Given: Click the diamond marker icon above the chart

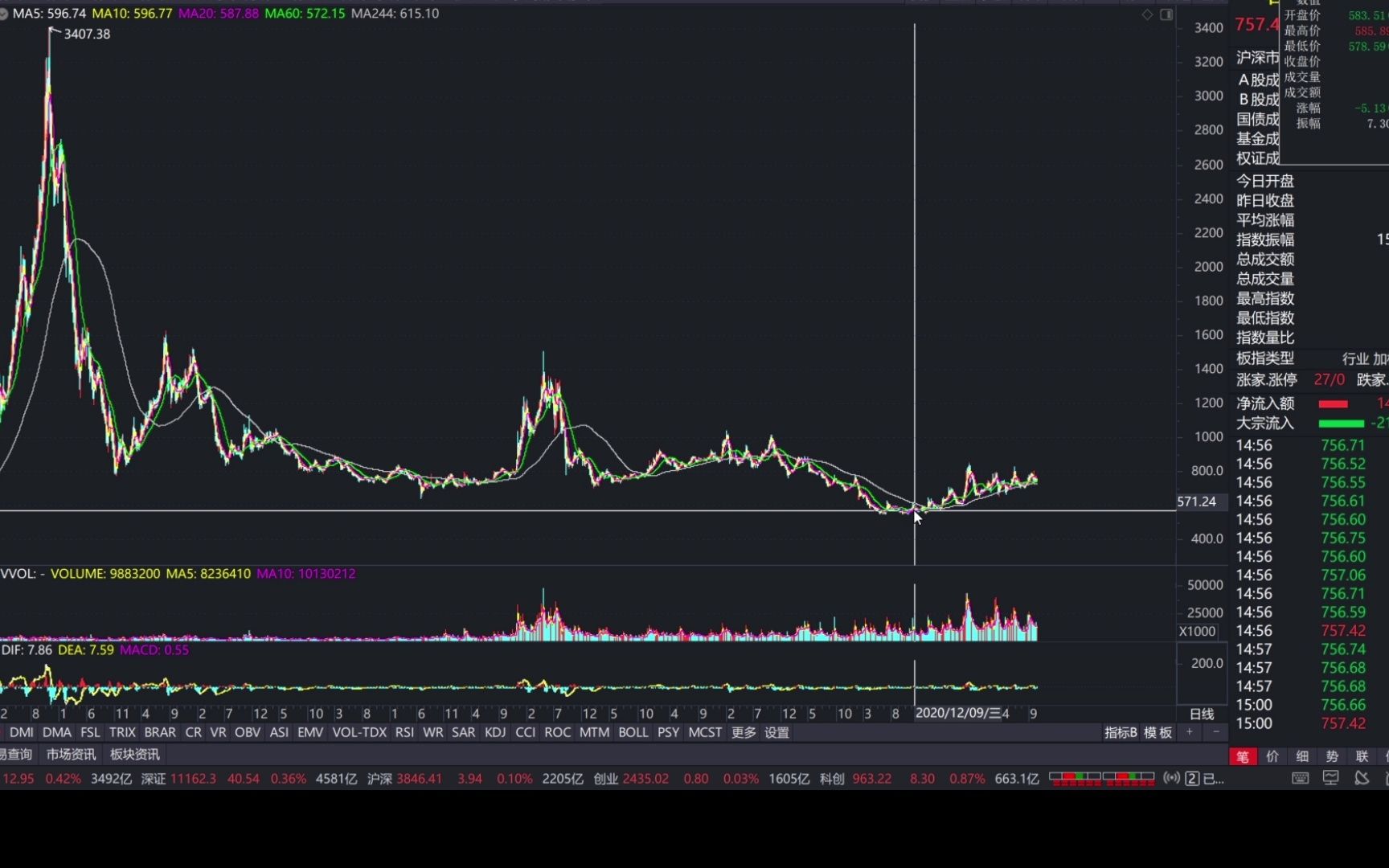Looking at the screenshot, I should tap(1147, 14).
